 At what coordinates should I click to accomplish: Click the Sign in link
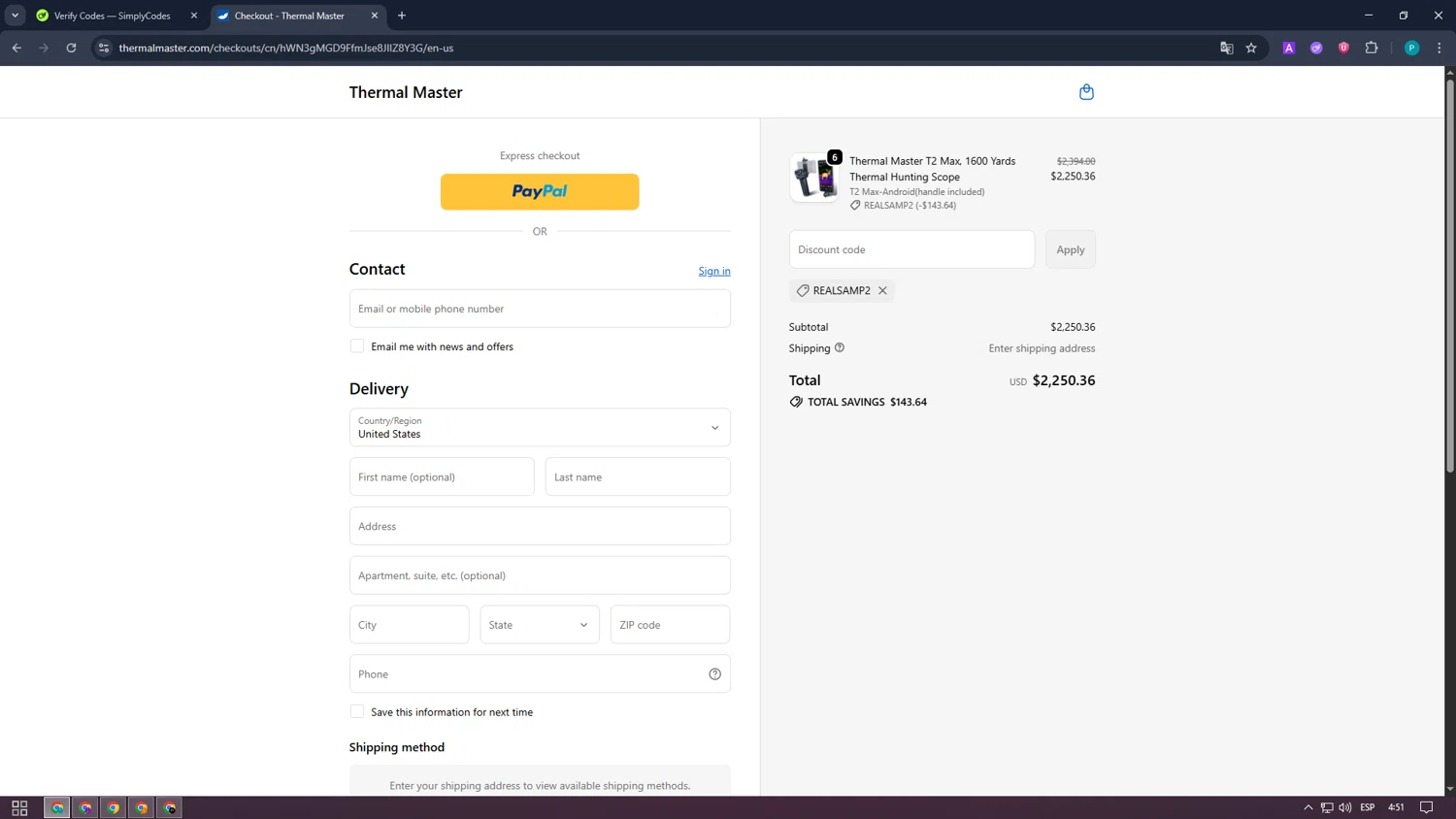point(714,271)
